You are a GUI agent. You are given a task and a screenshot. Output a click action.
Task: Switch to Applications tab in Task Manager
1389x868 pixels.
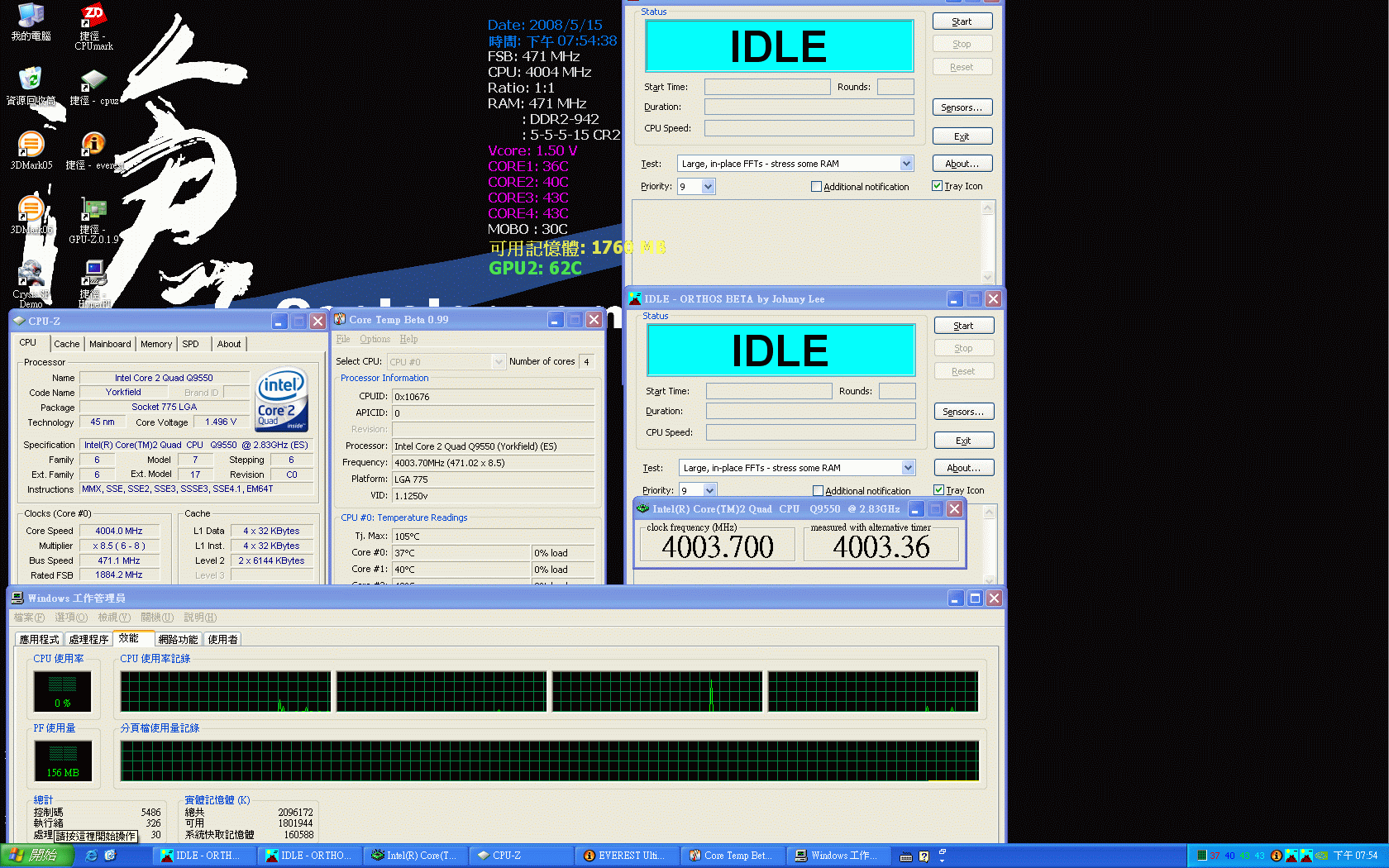point(39,639)
